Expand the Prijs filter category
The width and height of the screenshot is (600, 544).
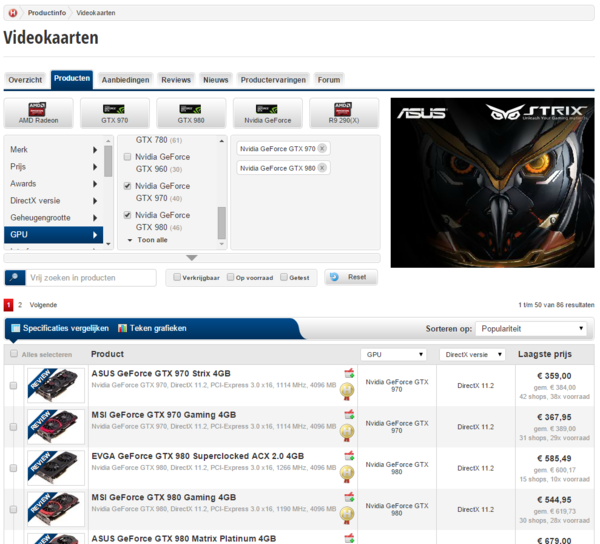click(x=54, y=167)
